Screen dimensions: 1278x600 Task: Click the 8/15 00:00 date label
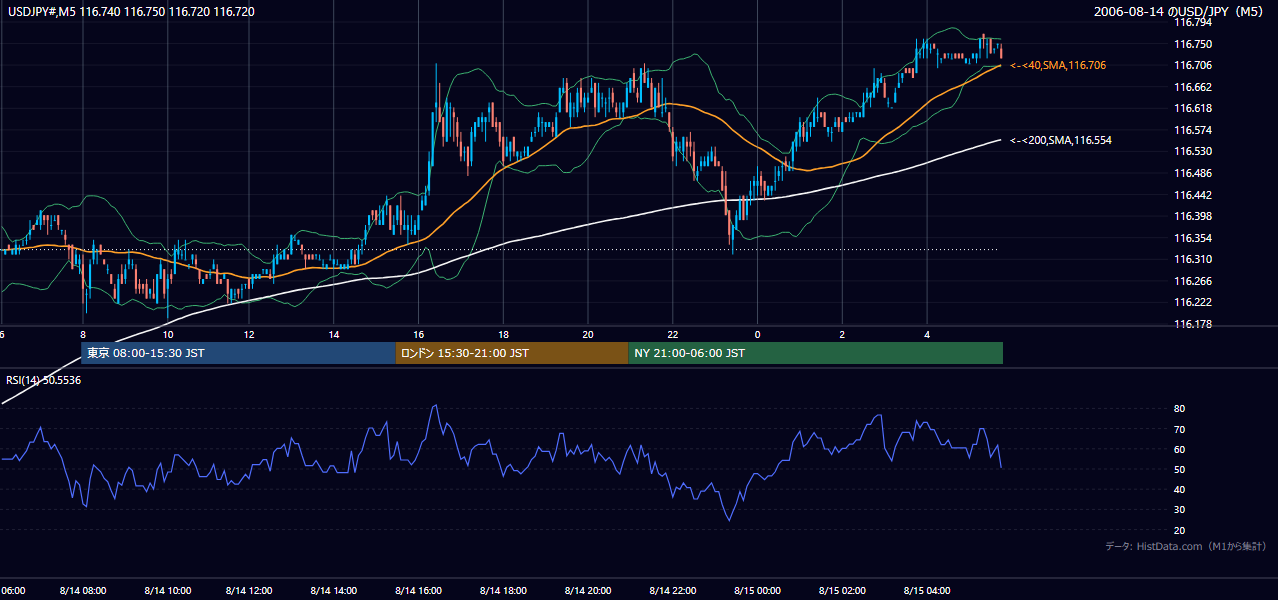pos(757,591)
